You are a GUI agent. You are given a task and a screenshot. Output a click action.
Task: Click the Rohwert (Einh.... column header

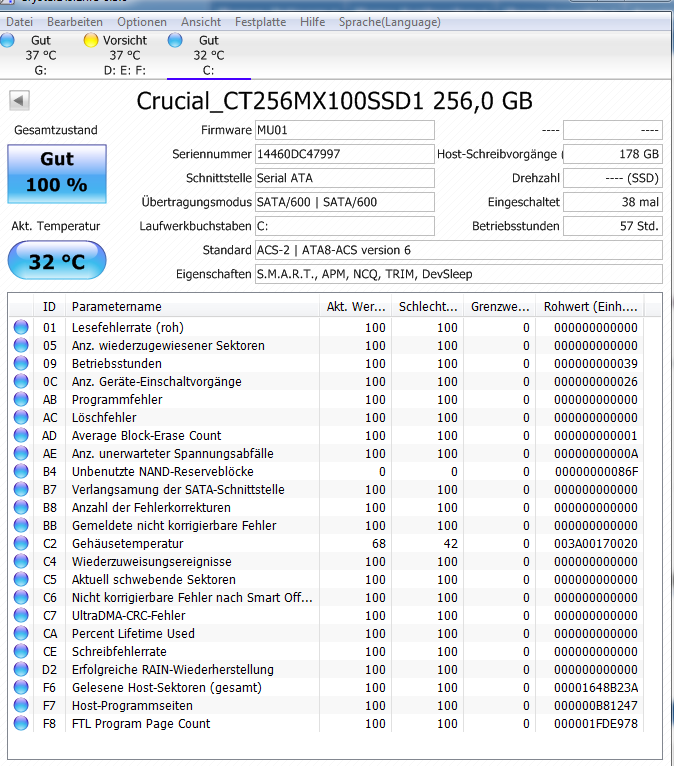point(590,307)
